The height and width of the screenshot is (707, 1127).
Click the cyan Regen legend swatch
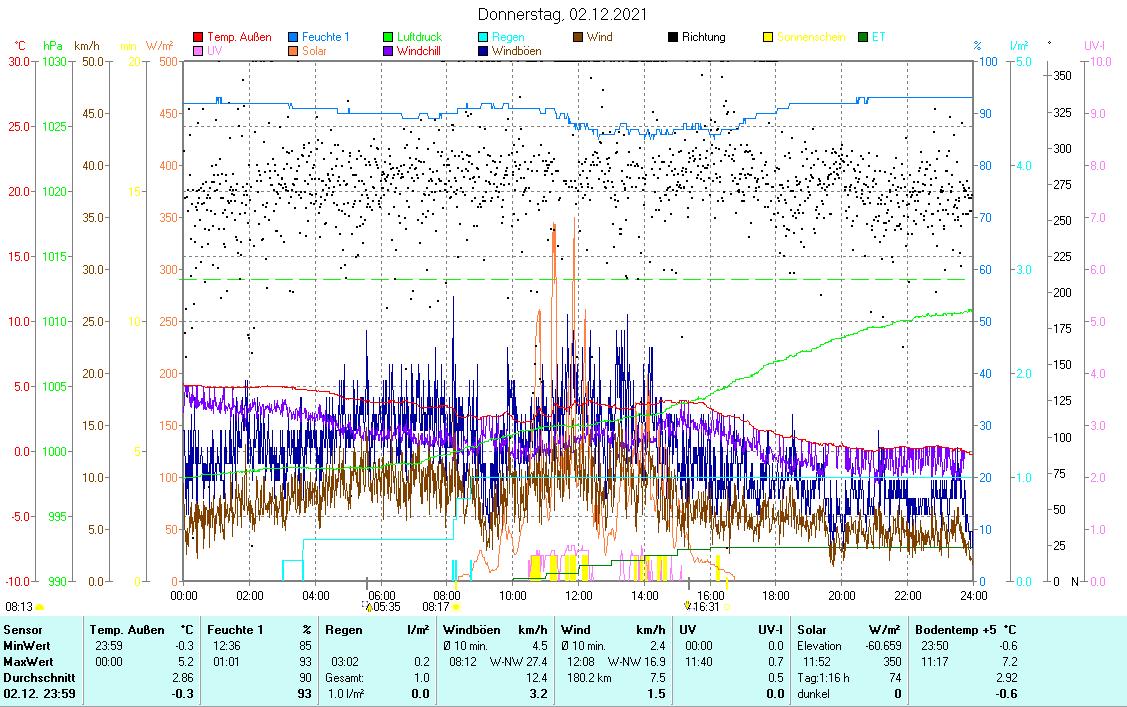point(484,37)
